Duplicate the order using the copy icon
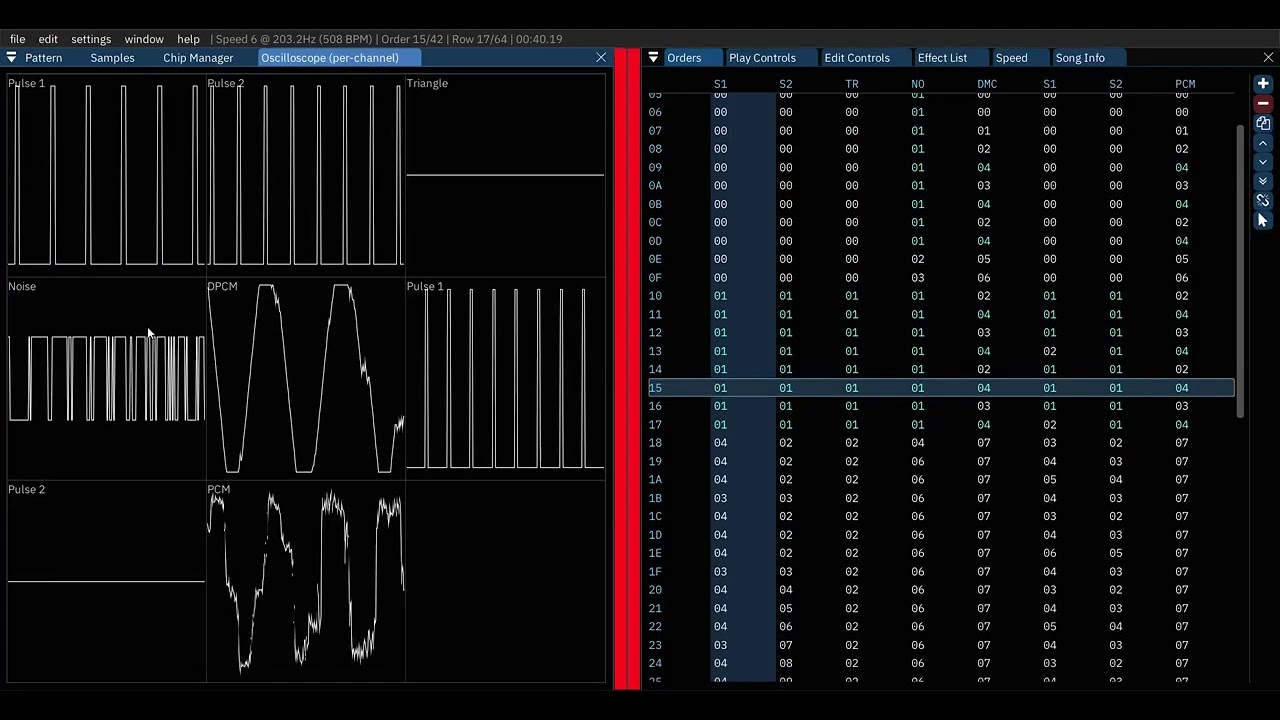 (1263, 123)
